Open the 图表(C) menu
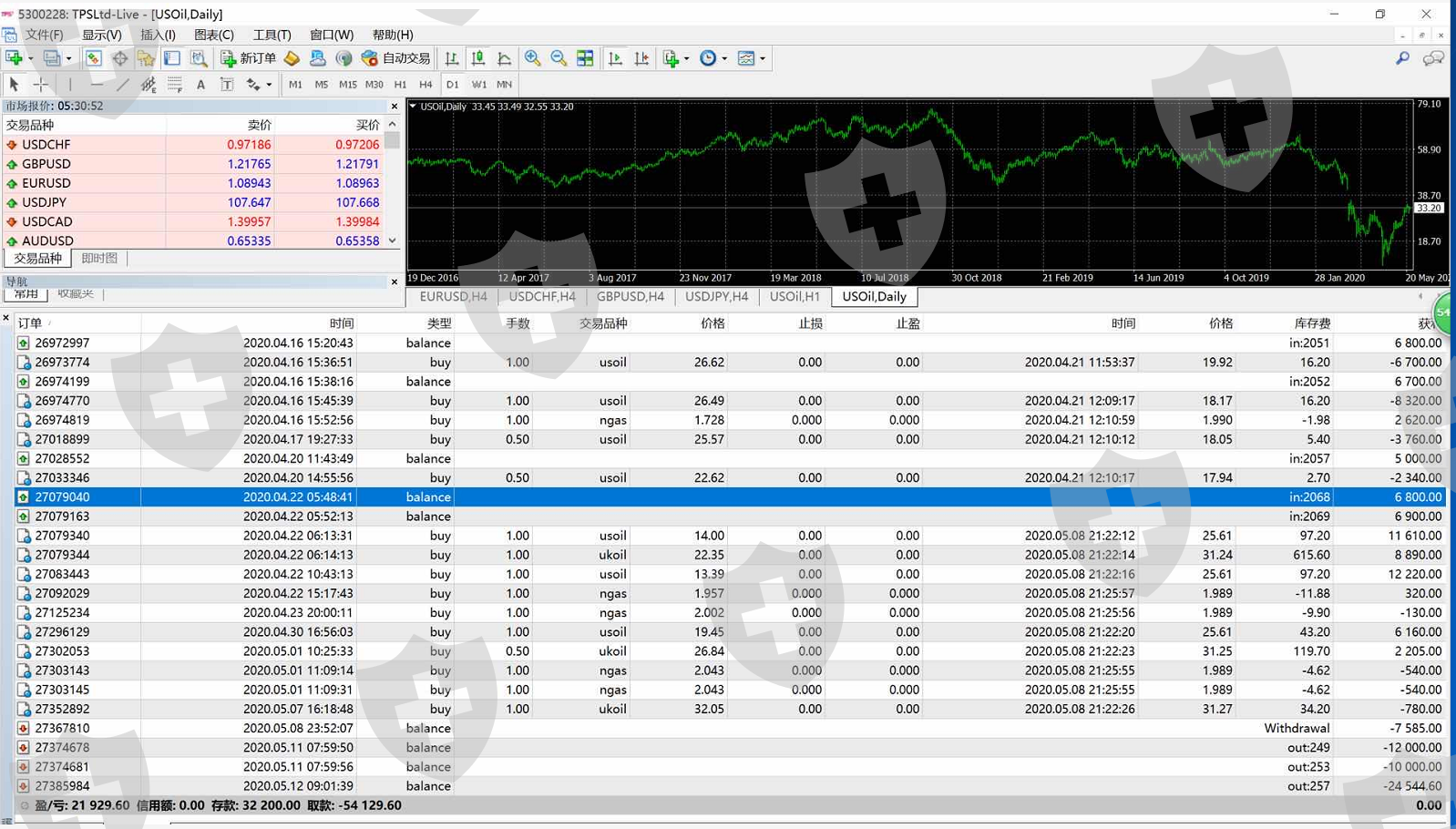Image resolution: width=1456 pixels, height=829 pixels. [x=214, y=35]
